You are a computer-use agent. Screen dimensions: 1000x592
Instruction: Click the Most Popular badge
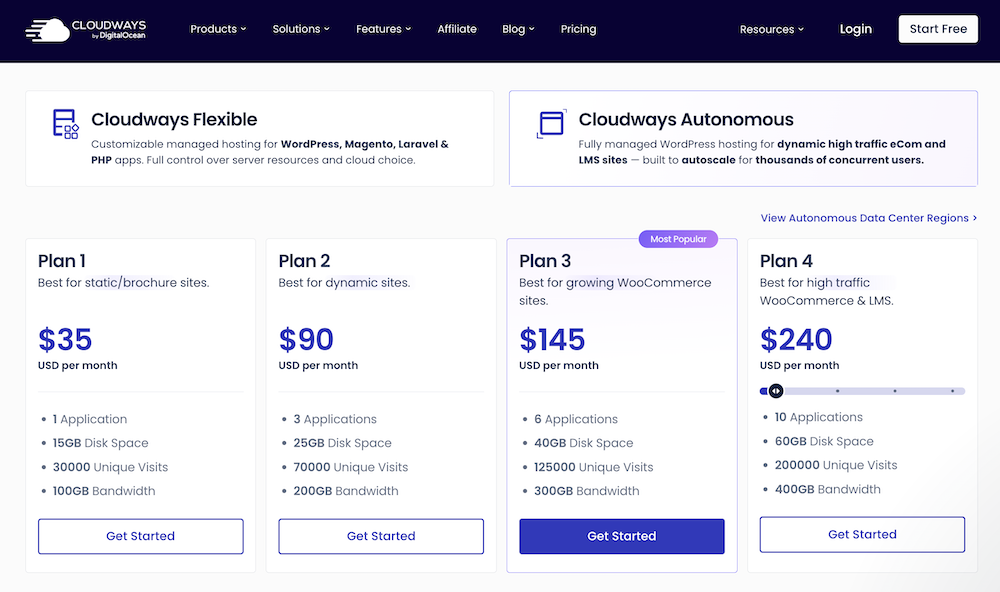pyautogui.click(x=678, y=239)
